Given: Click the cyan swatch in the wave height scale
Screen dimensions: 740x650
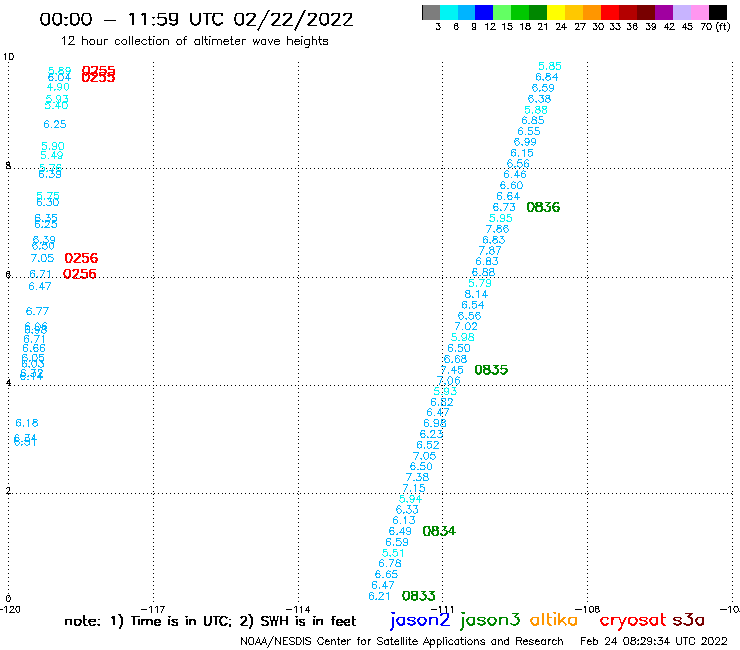Looking at the screenshot, I should coord(449,12).
